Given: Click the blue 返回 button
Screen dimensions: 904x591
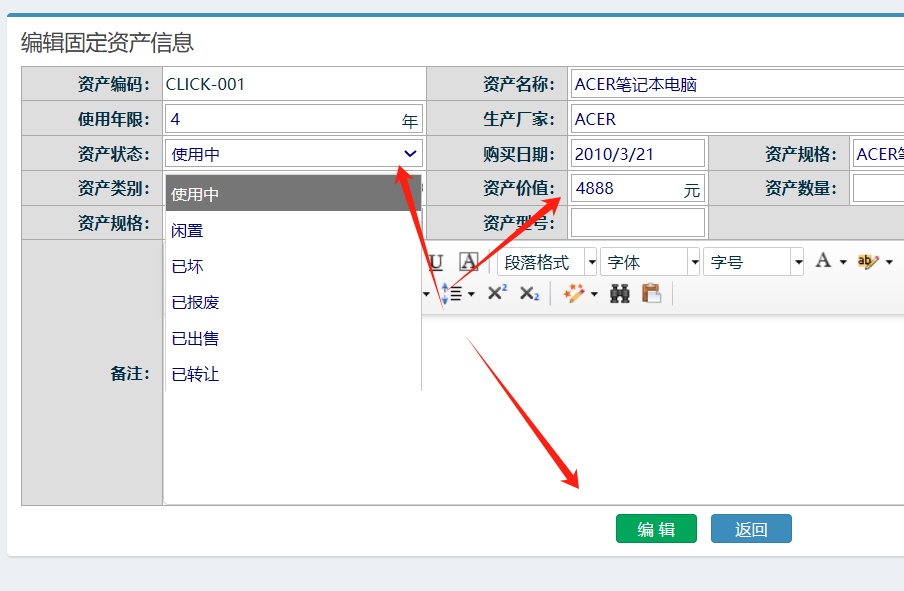Looking at the screenshot, I should tap(751, 529).
